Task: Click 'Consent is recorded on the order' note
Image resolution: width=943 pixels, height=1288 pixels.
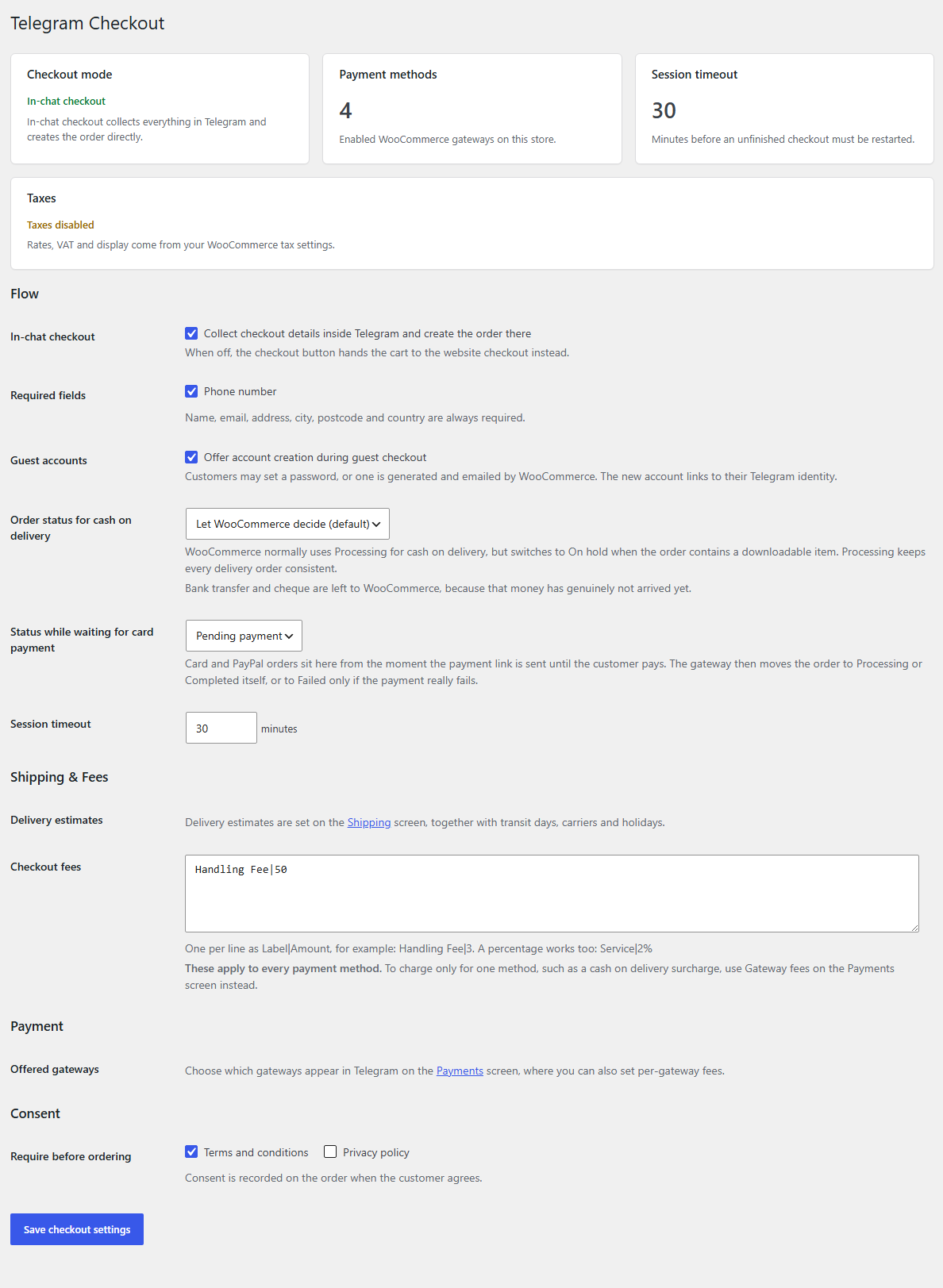Action: coord(333,1178)
